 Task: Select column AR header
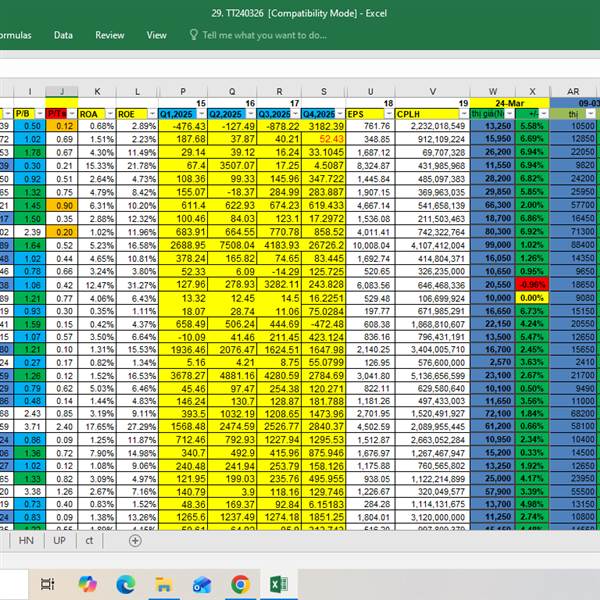573,91
